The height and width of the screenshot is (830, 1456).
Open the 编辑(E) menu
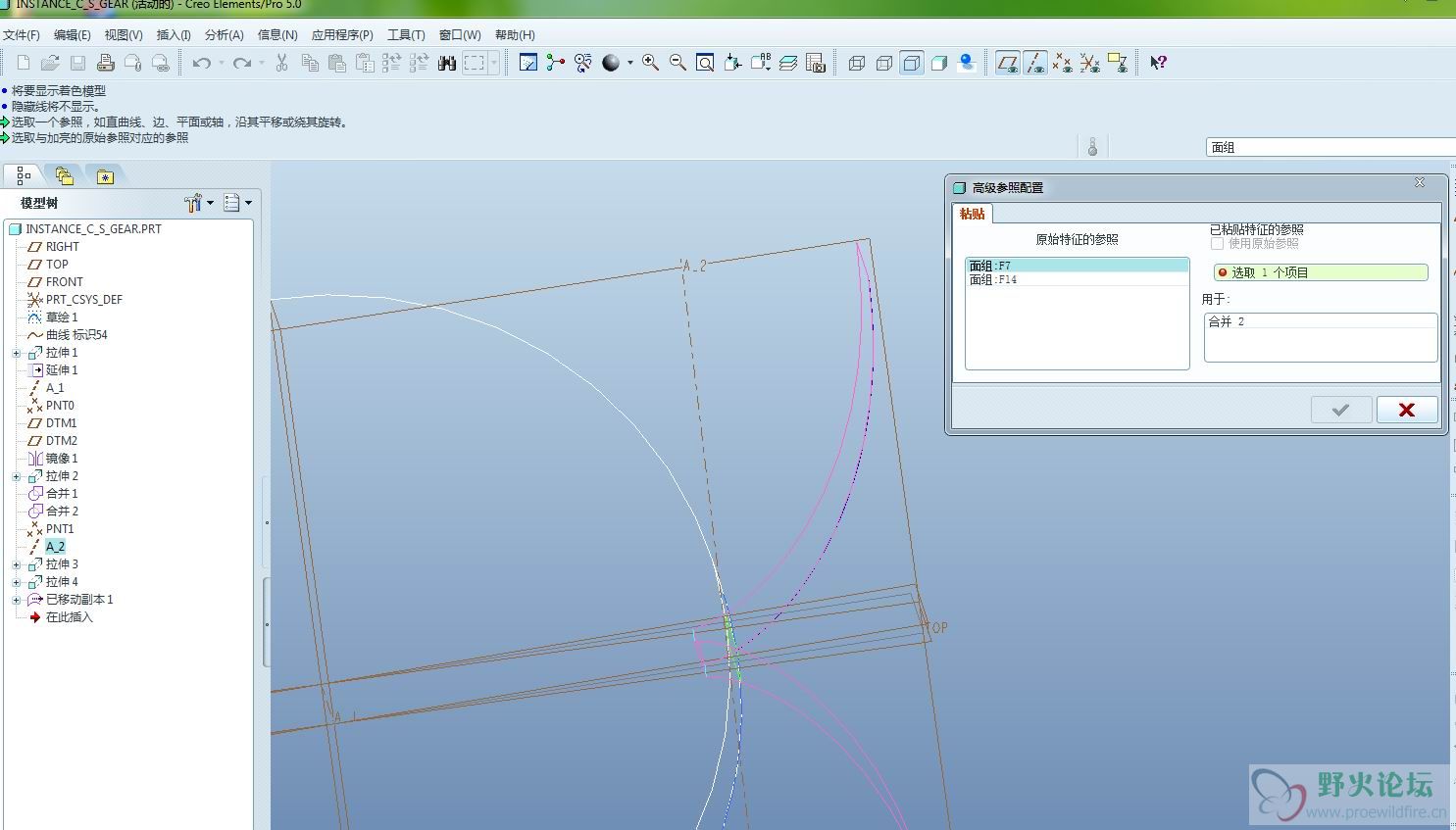(72, 35)
